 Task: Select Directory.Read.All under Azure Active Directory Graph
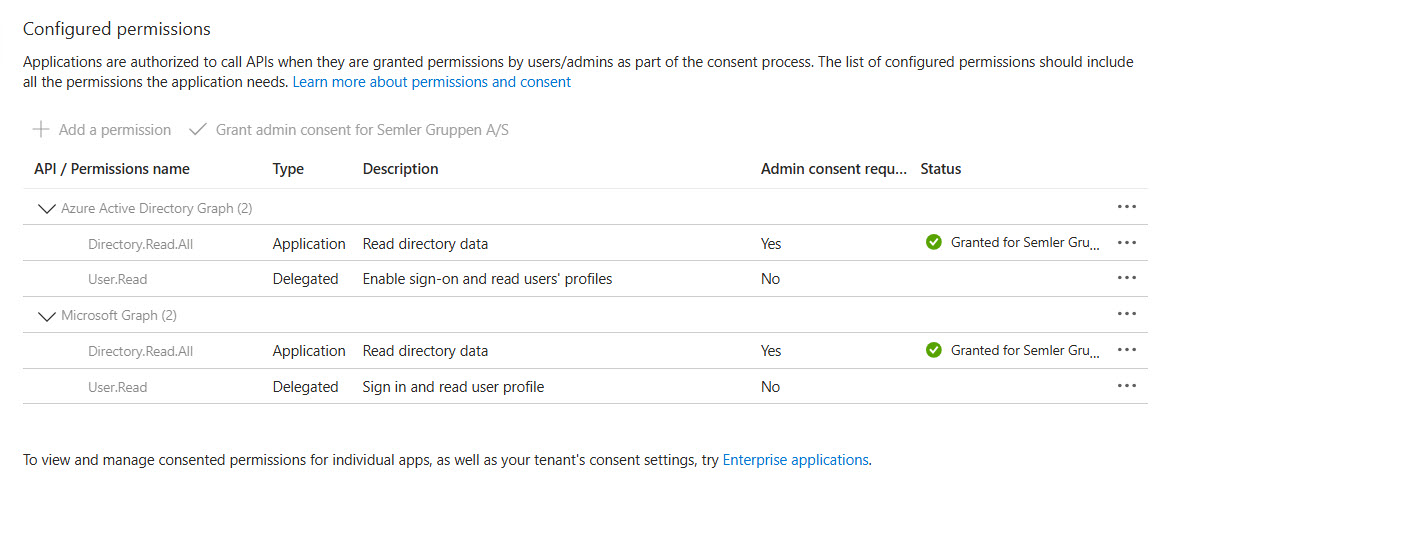140,244
